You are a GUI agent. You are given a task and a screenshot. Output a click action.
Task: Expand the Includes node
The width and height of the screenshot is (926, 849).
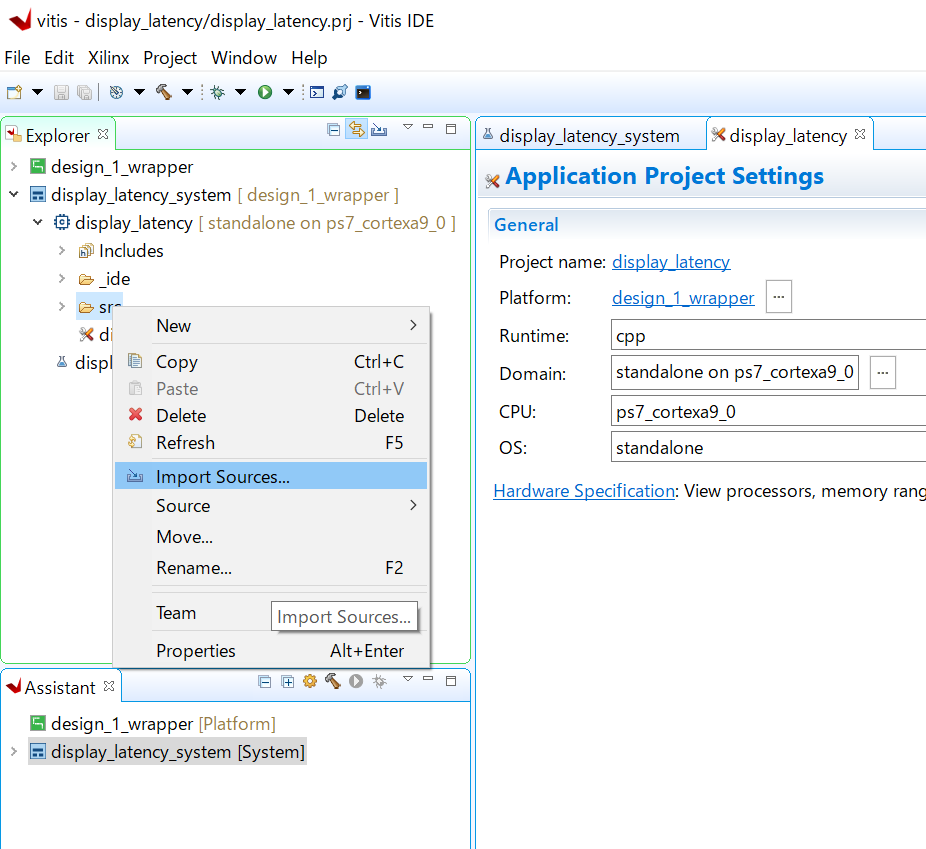pos(61,250)
